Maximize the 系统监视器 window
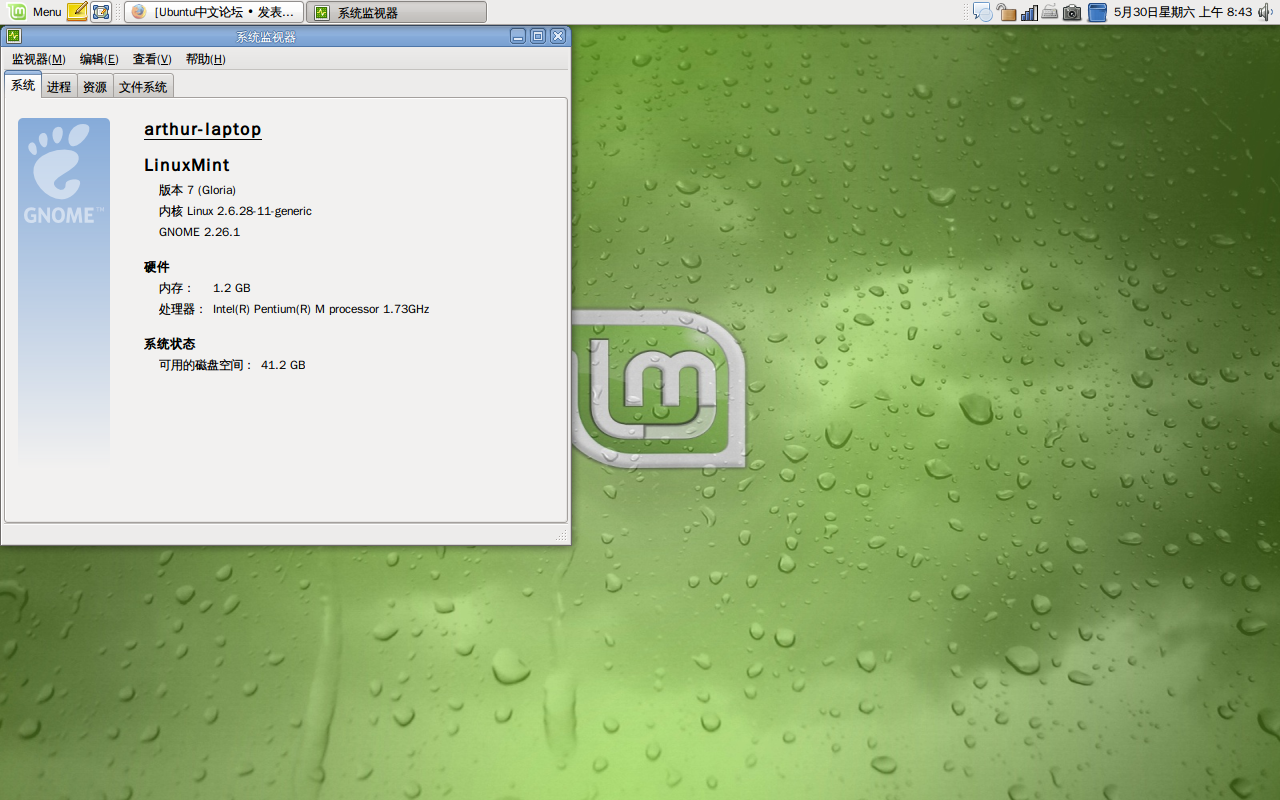Image resolution: width=1280 pixels, height=800 pixels. pyautogui.click(x=538, y=36)
